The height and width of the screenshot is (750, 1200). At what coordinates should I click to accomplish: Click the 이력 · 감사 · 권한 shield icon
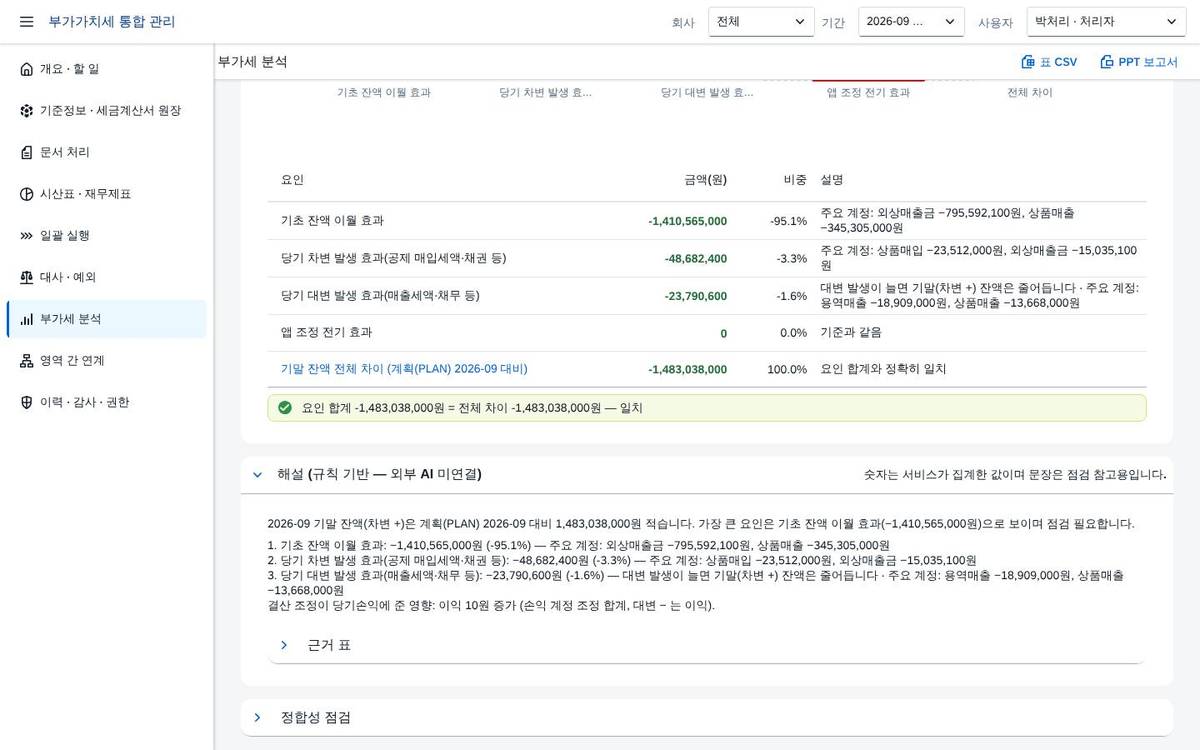[x=27, y=402]
